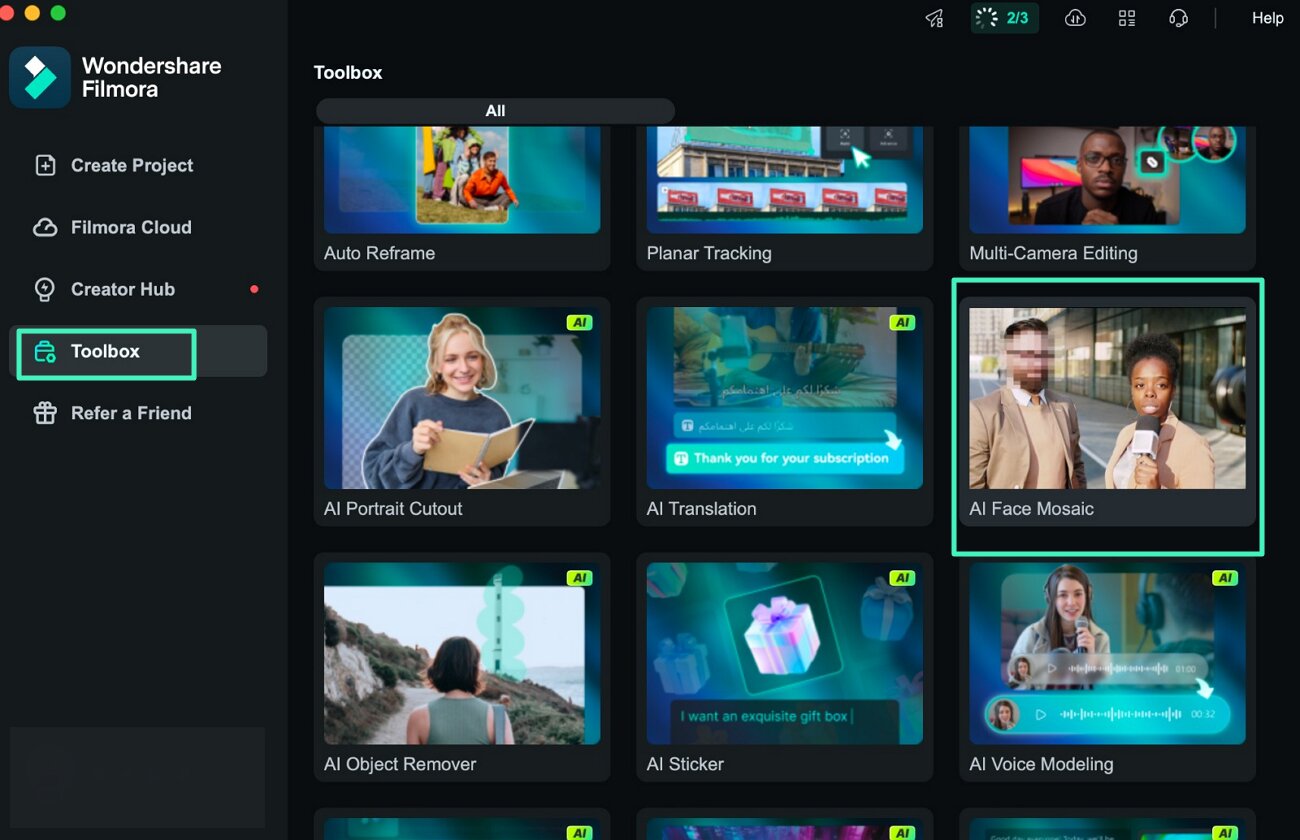Viewport: 1300px width, 840px height.
Task: Click the cloud download icon
Action: (1075, 18)
